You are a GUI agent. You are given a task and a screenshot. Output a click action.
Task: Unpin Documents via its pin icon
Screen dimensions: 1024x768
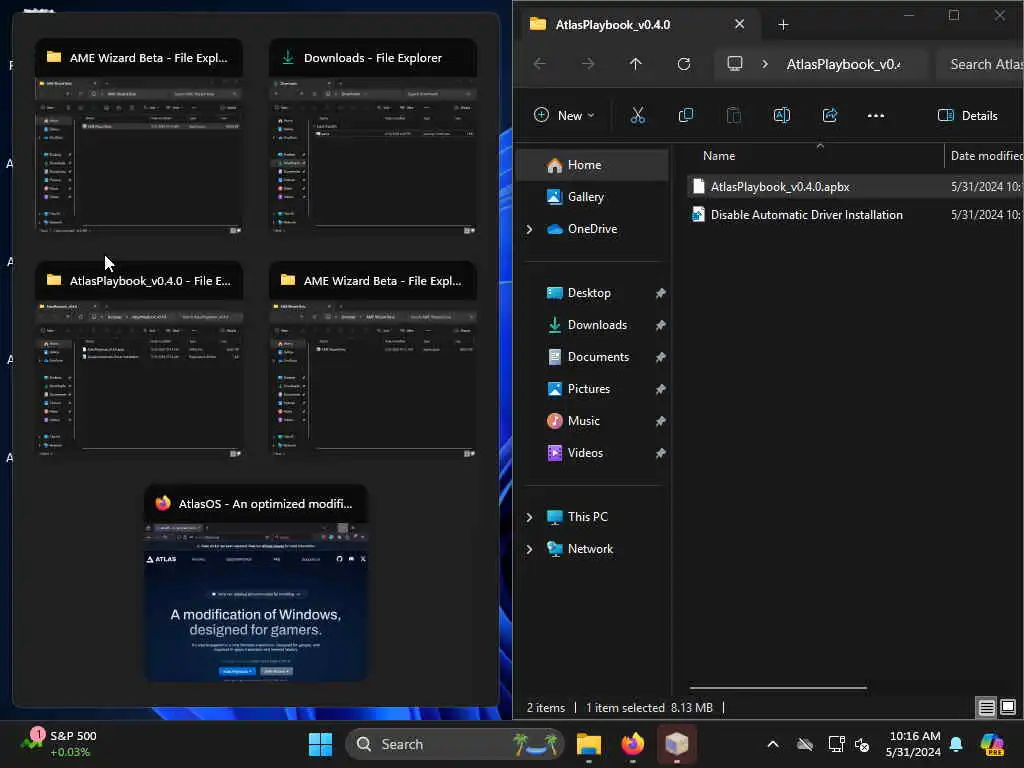click(660, 357)
